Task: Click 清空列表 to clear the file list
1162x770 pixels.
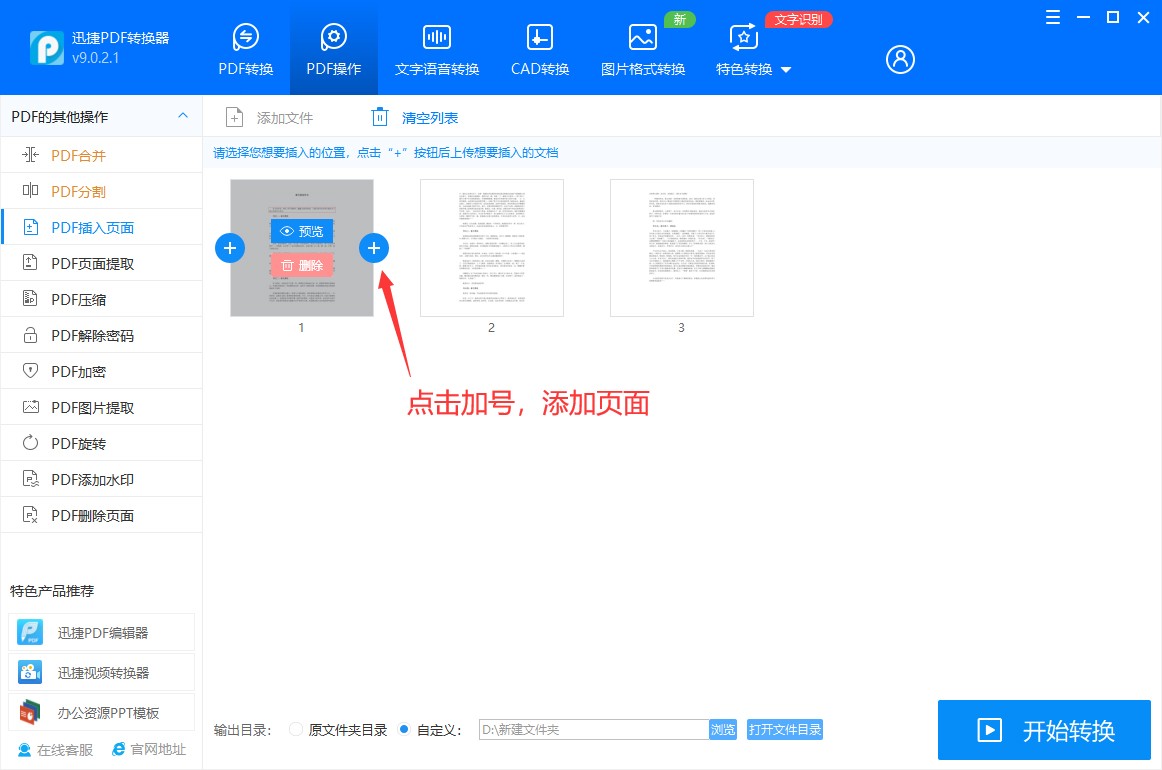Action: [x=413, y=116]
